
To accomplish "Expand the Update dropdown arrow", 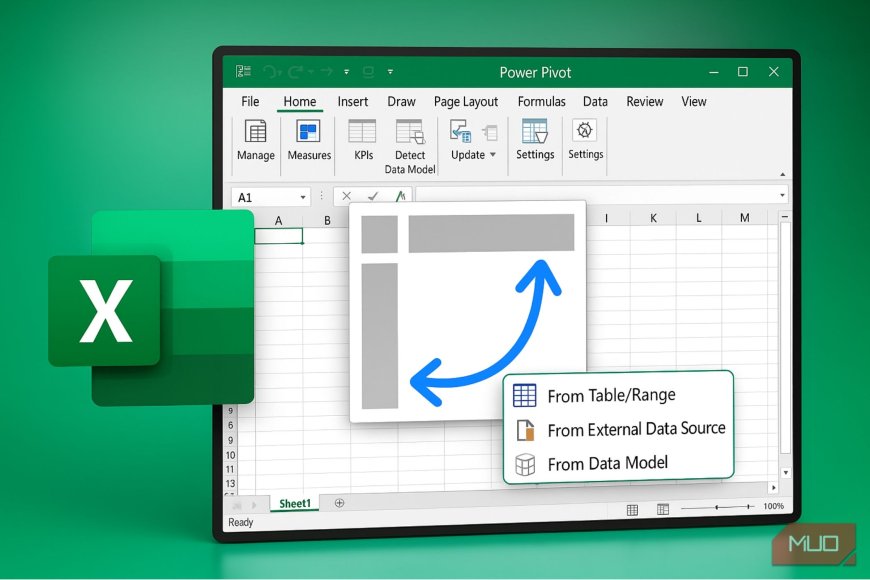I will point(492,155).
